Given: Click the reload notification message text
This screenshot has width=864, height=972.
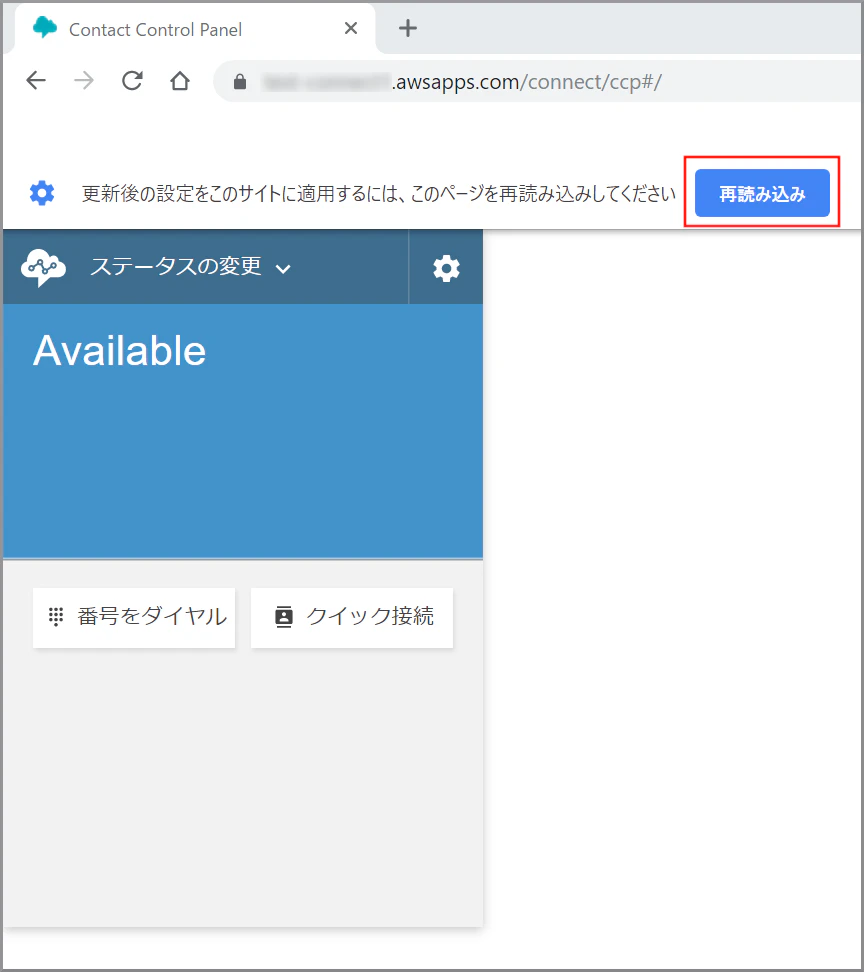Looking at the screenshot, I should pos(379,194).
